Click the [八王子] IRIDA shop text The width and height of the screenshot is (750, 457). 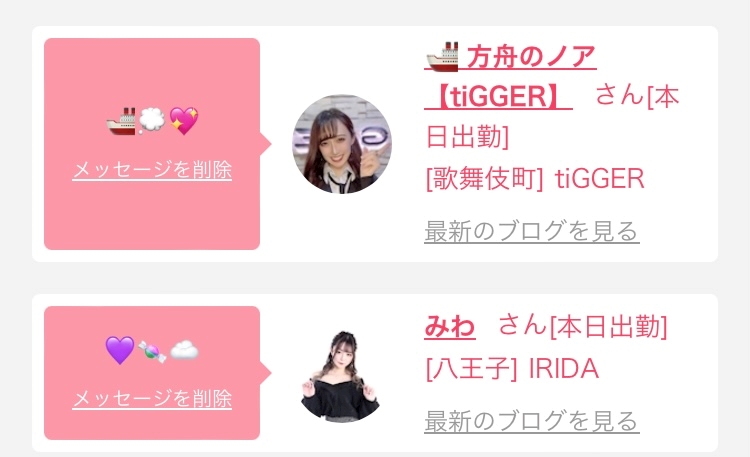(512, 368)
